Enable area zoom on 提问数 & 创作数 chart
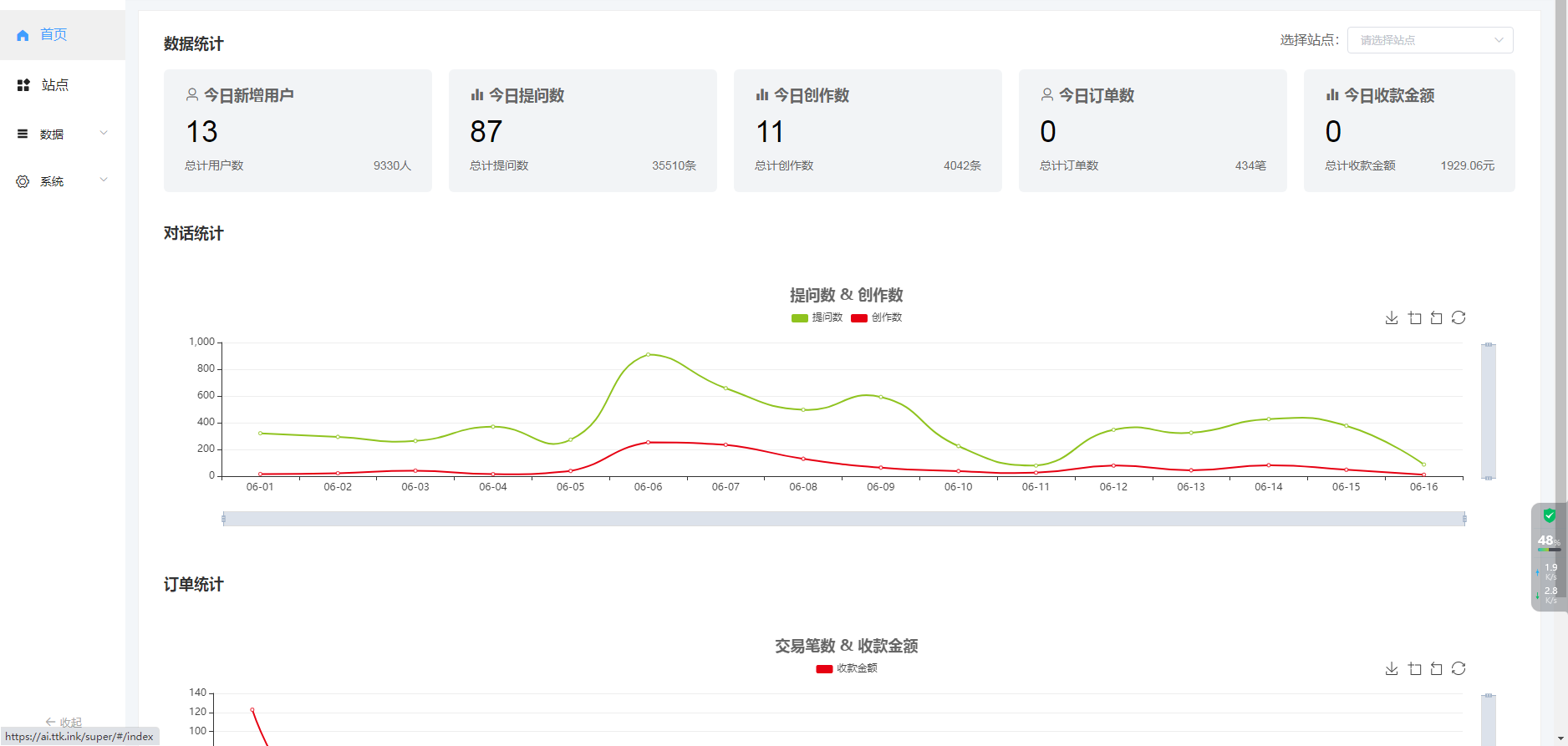Image resolution: width=1568 pixels, height=746 pixels. pyautogui.click(x=1414, y=317)
